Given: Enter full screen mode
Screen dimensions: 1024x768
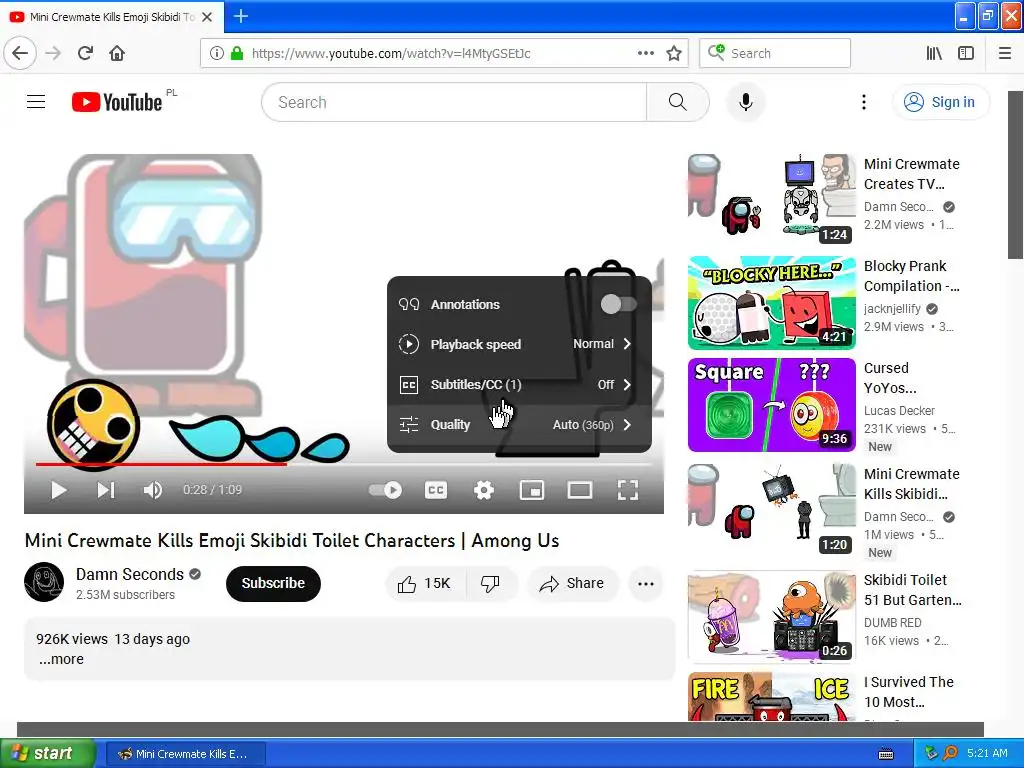Looking at the screenshot, I should [x=628, y=490].
